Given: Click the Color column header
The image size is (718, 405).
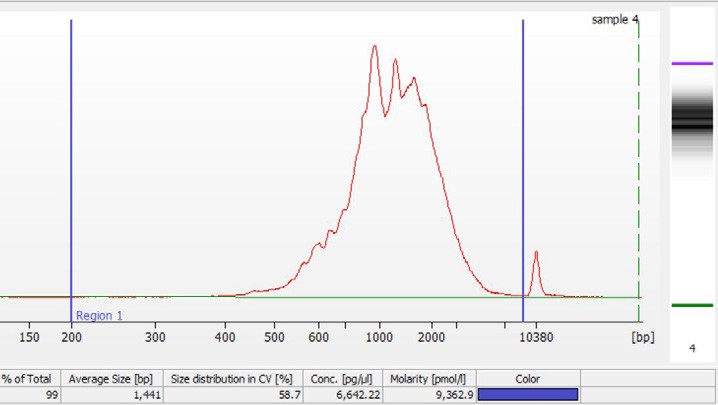Looking at the screenshot, I should pyautogui.click(x=527, y=379).
